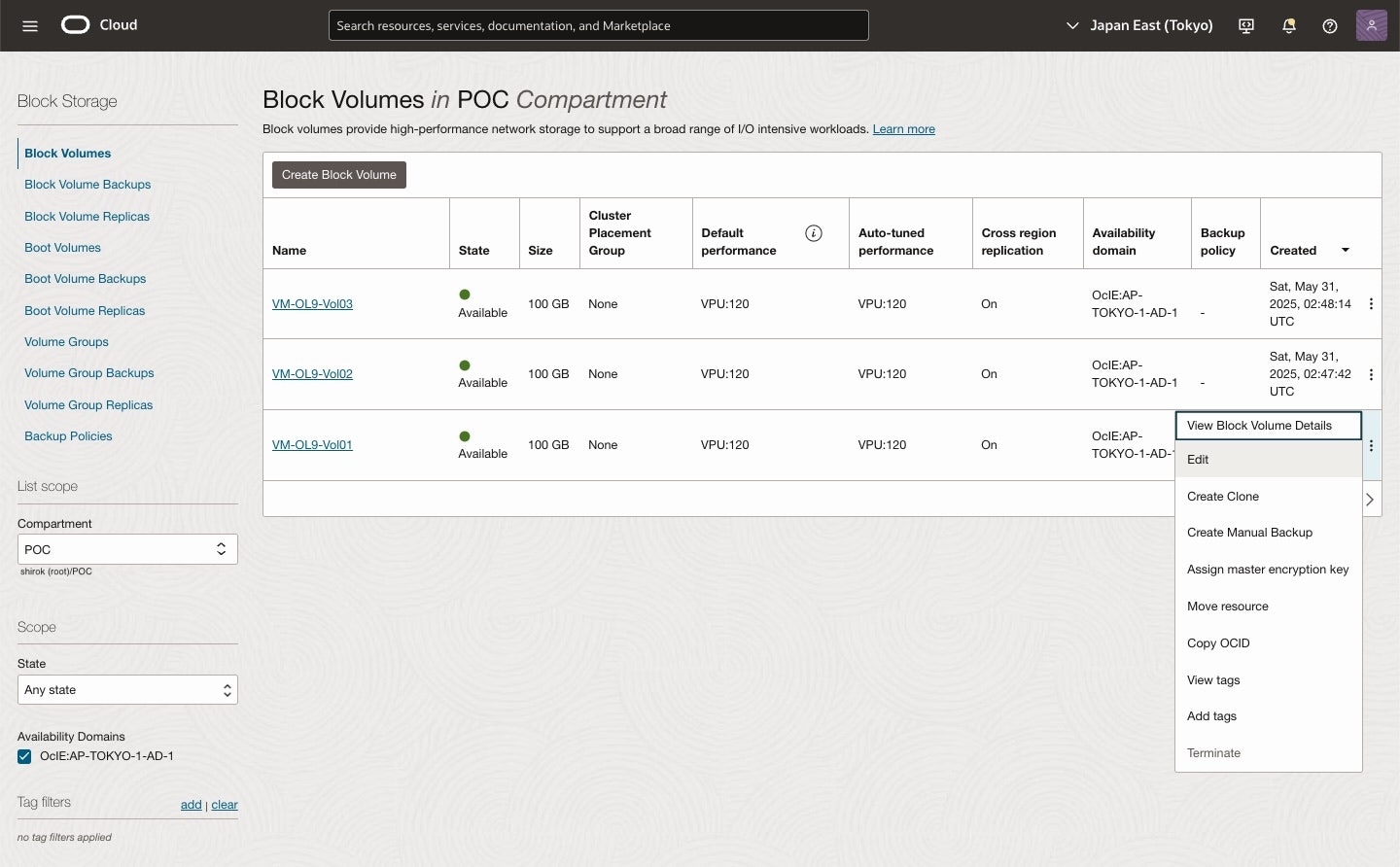Viewport: 1400px width, 867px height.
Task: Choose Edit from the actions menu
Action: coord(1269,460)
